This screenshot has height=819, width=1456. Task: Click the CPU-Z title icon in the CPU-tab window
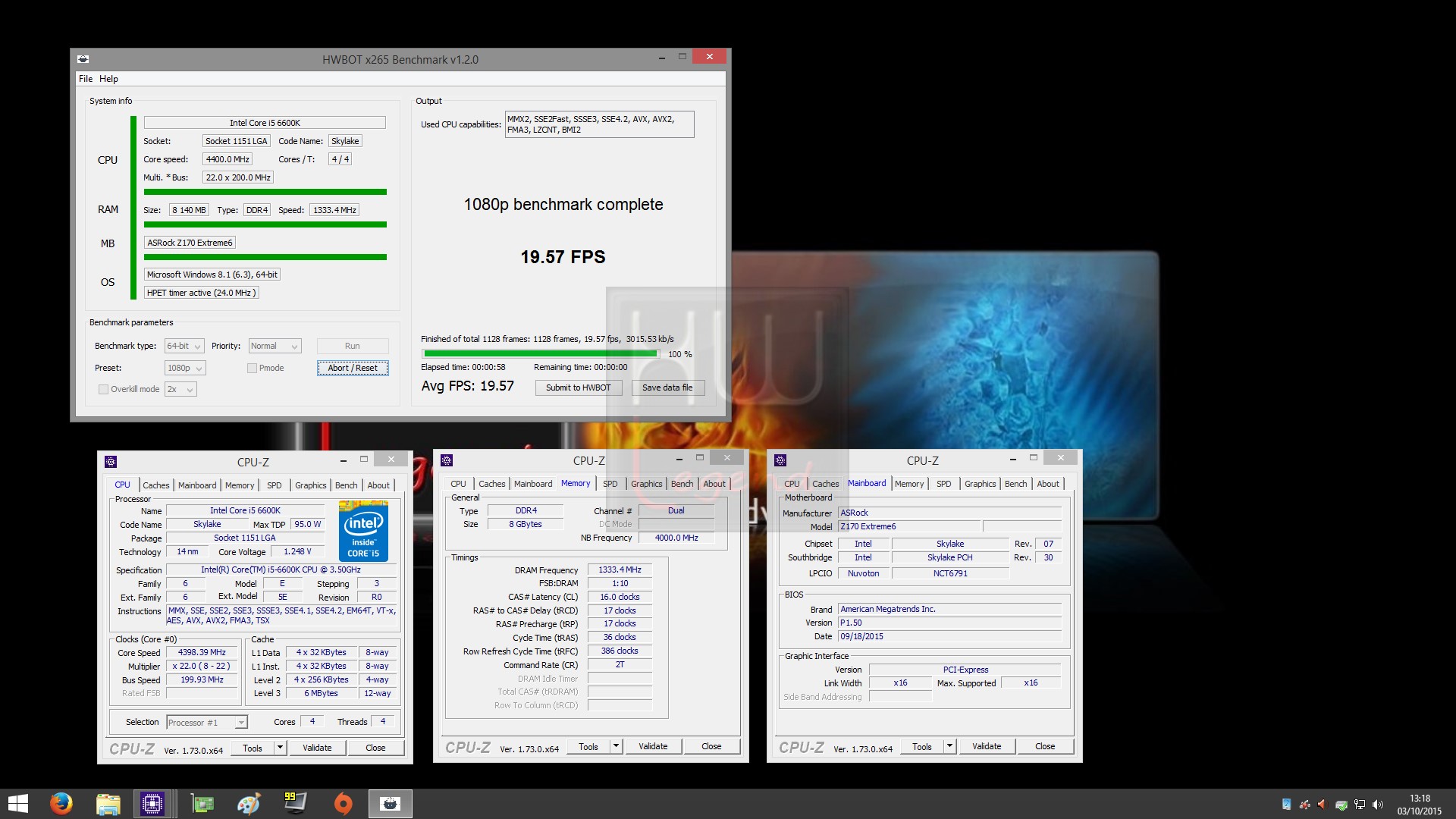(111, 462)
